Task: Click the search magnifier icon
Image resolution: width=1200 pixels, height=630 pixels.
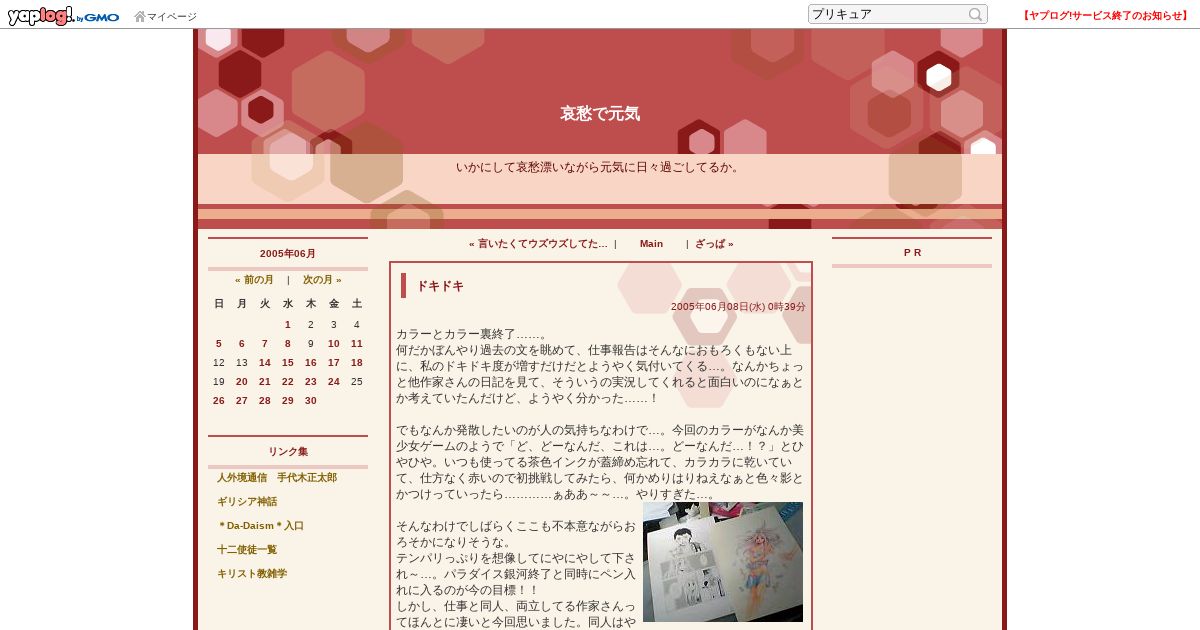Action: [x=975, y=14]
